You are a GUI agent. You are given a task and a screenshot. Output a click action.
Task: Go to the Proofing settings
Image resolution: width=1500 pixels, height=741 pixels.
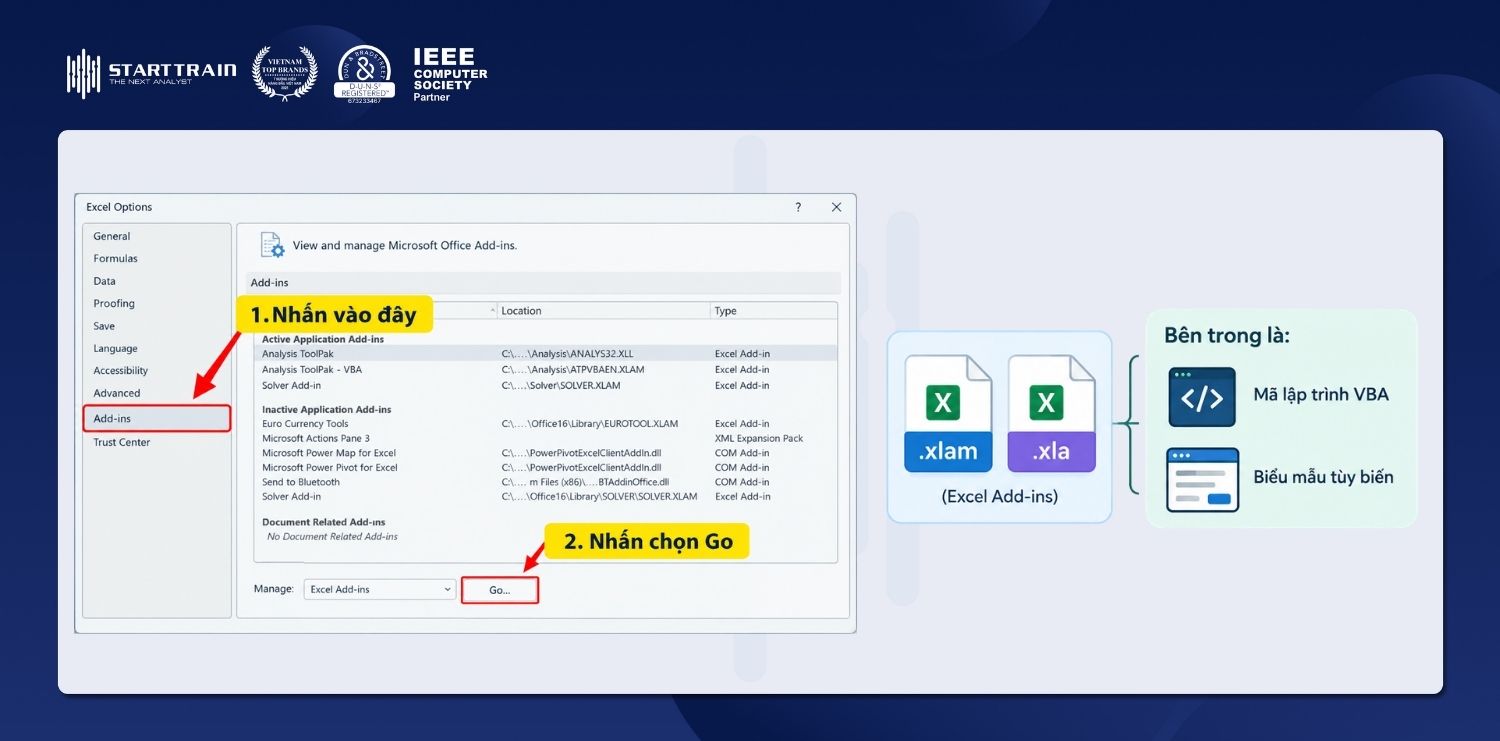coord(114,303)
